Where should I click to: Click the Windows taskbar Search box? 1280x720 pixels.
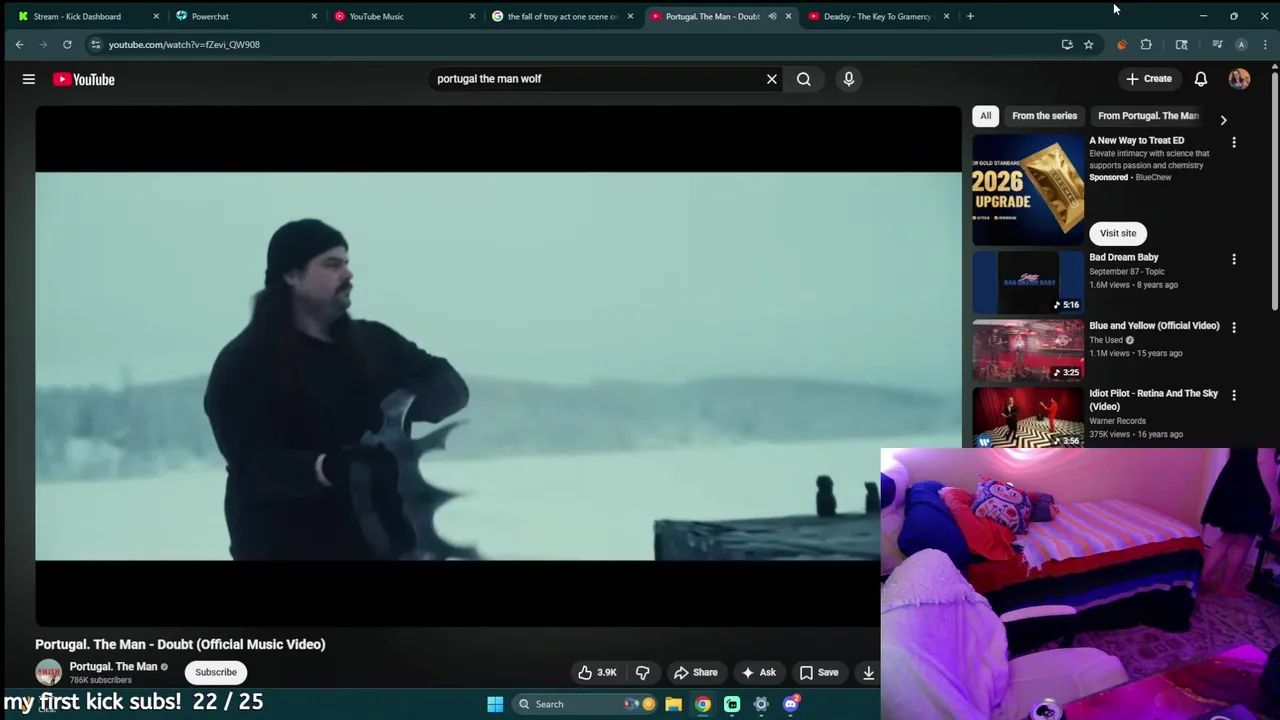[584, 704]
